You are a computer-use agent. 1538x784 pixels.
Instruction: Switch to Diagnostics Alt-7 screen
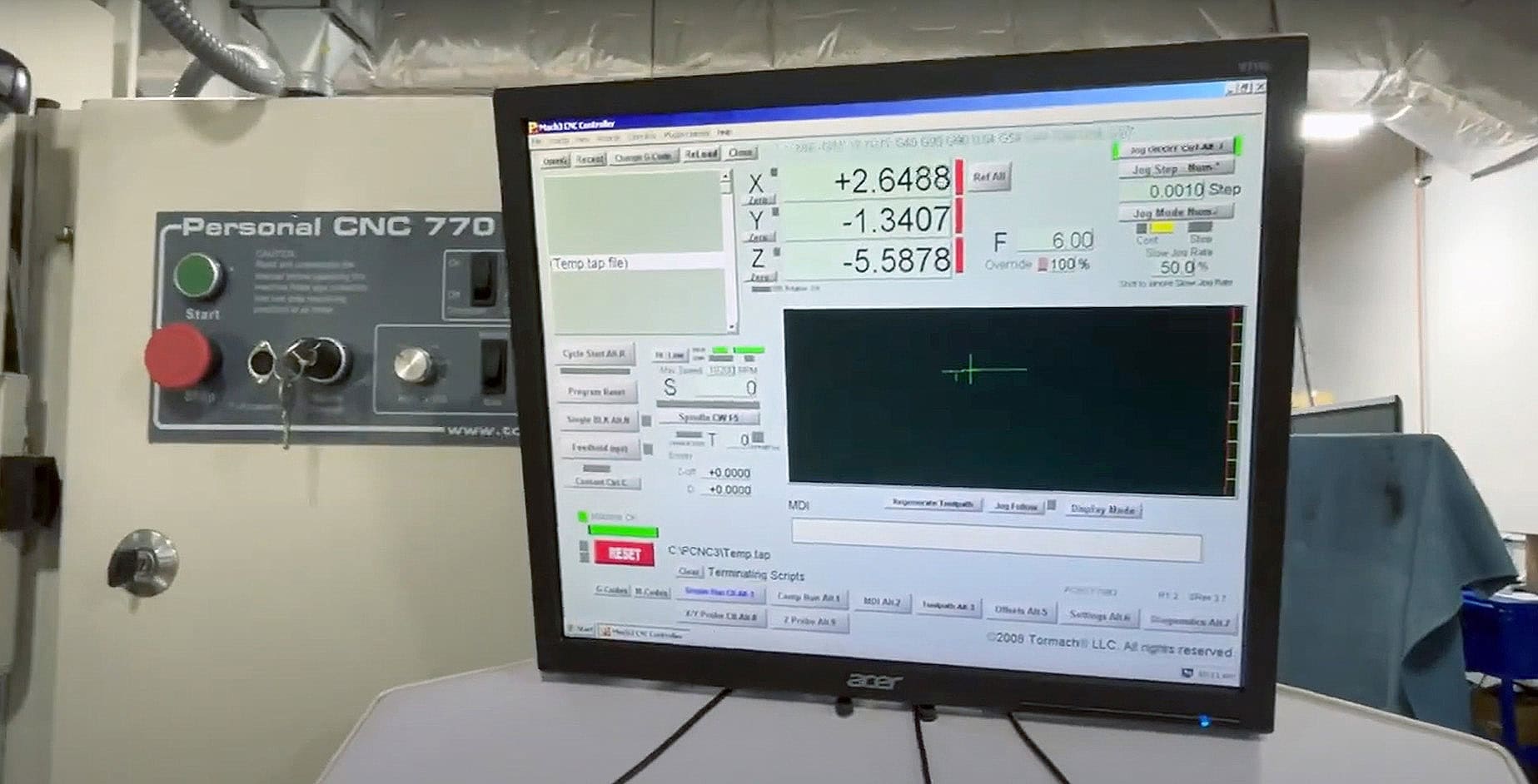[x=1189, y=621]
